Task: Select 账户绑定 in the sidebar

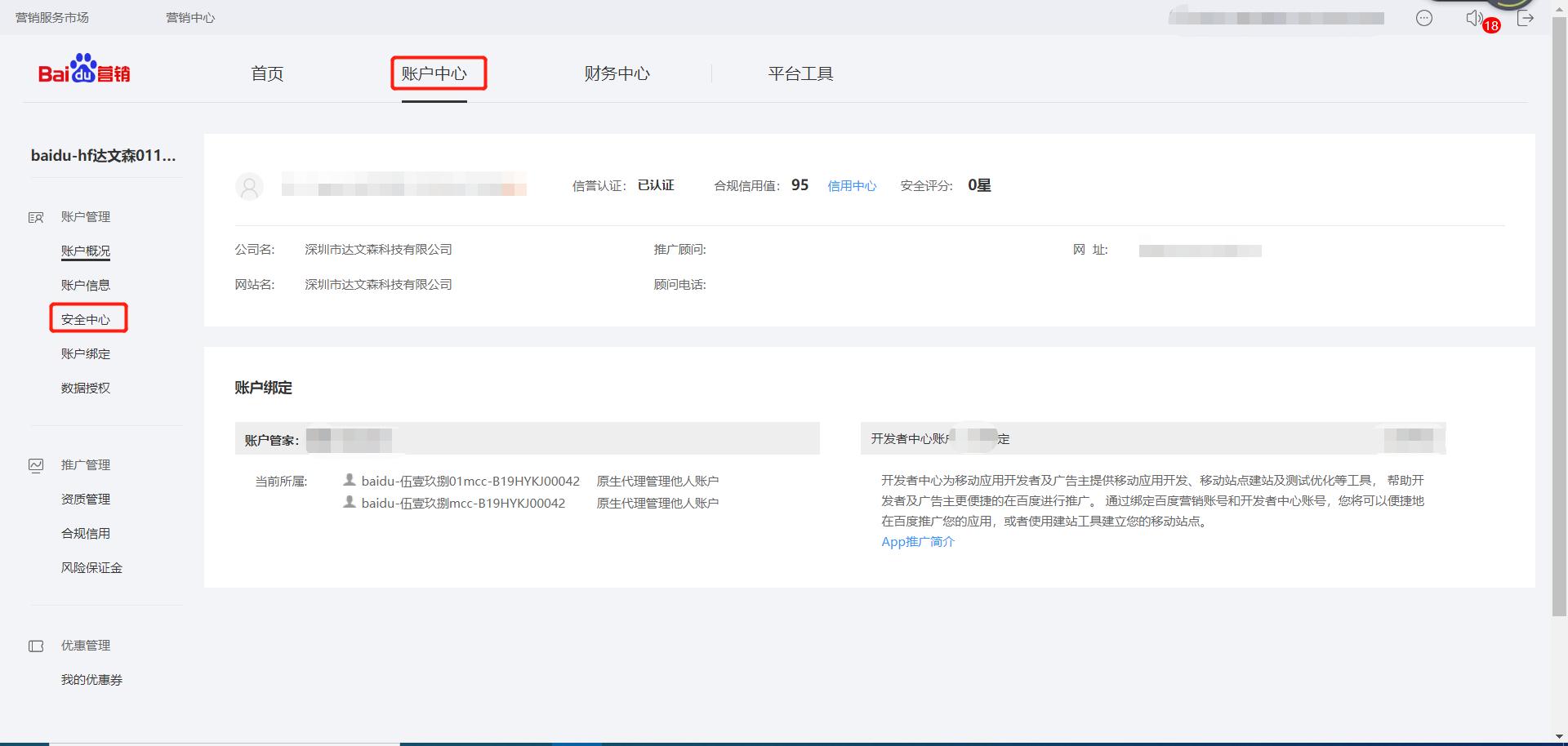Action: point(85,353)
